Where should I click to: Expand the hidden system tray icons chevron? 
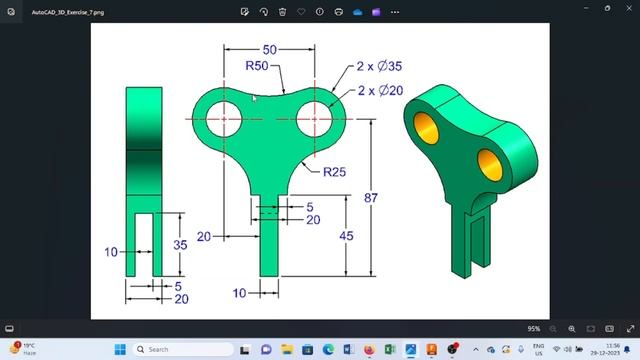[476, 349]
